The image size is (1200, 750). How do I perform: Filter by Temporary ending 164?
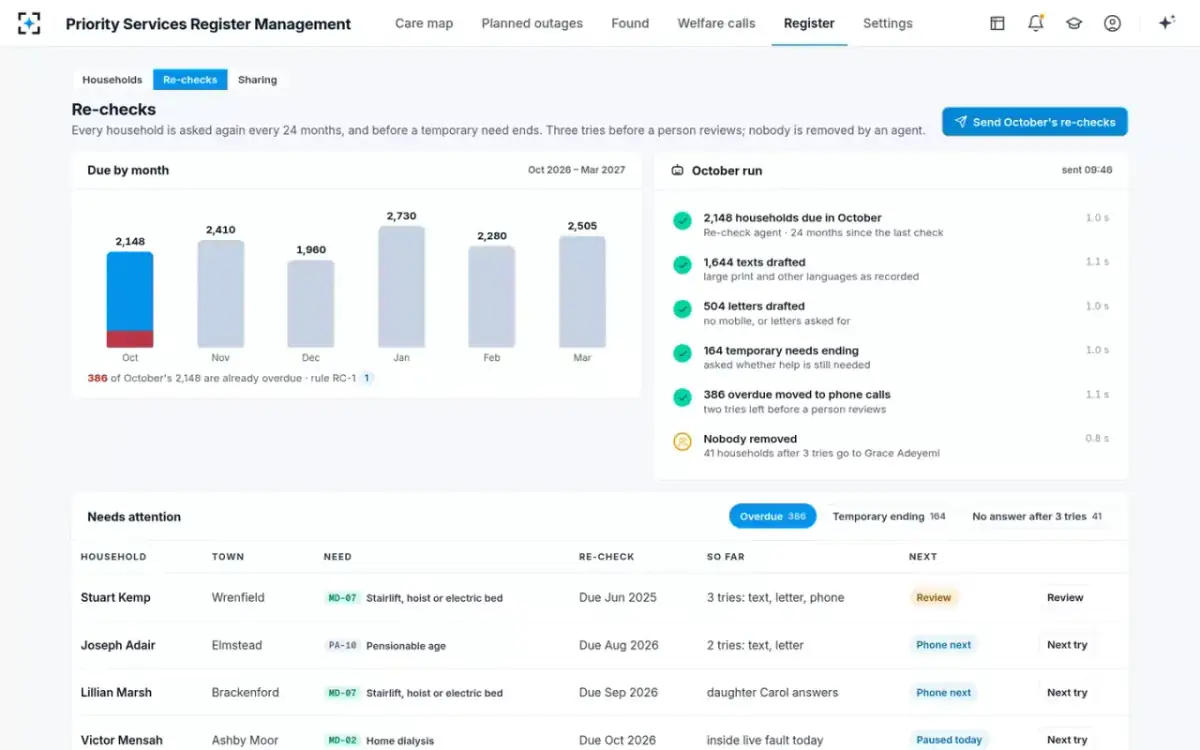[889, 517]
